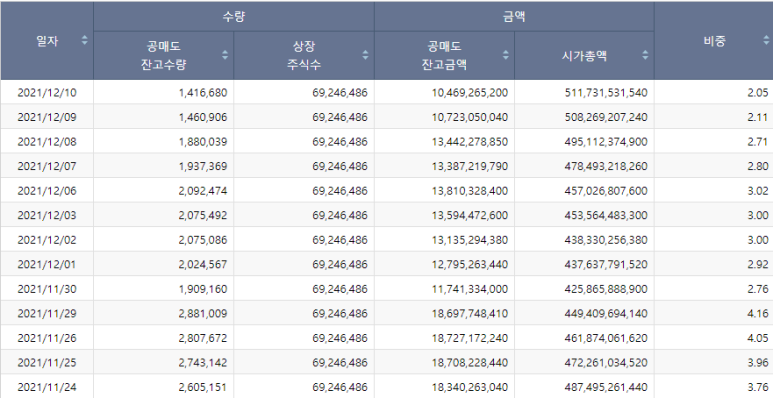Sort by 시가총액 arrow icon

click(x=645, y=55)
